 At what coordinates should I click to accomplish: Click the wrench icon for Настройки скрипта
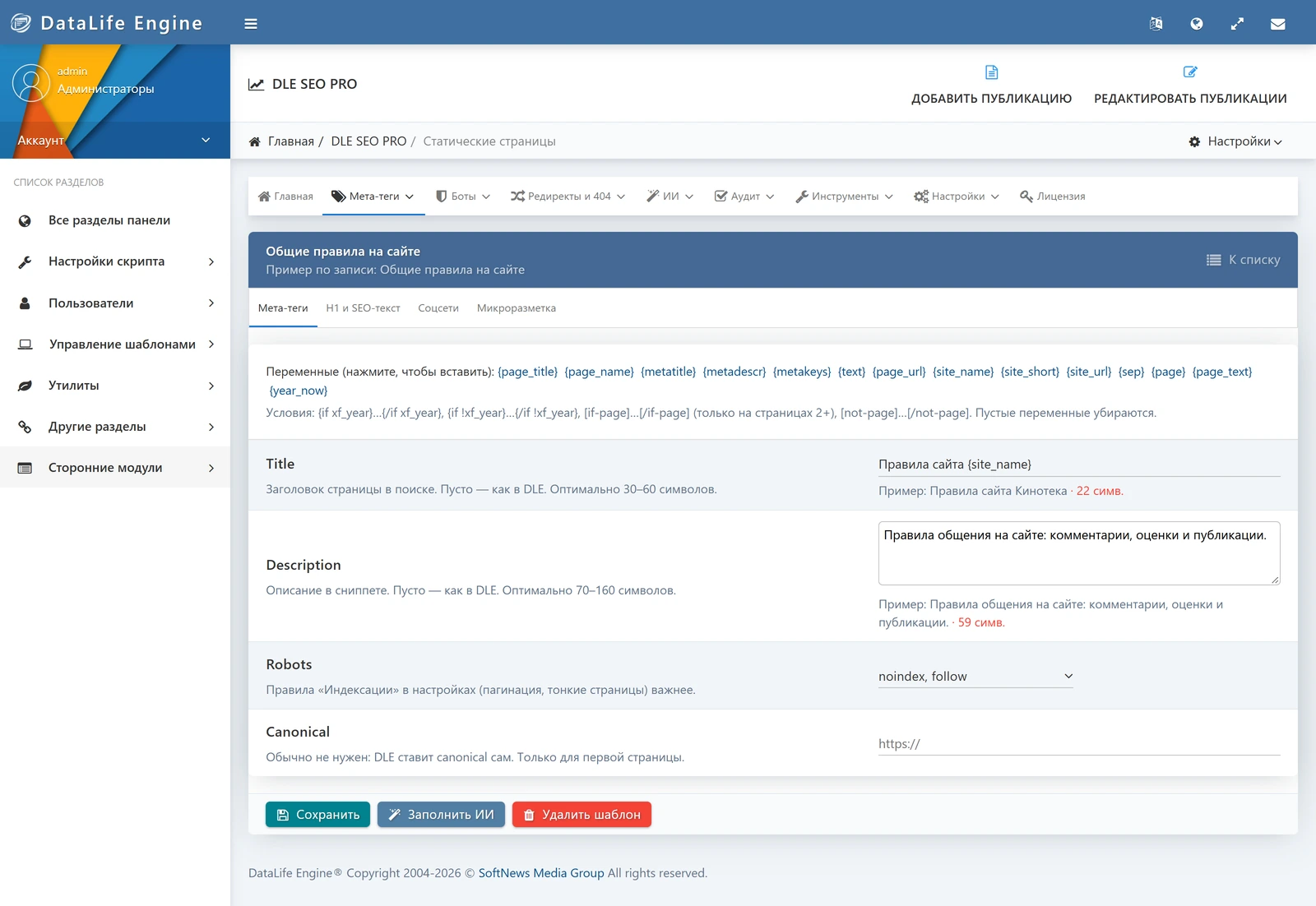[25, 261]
